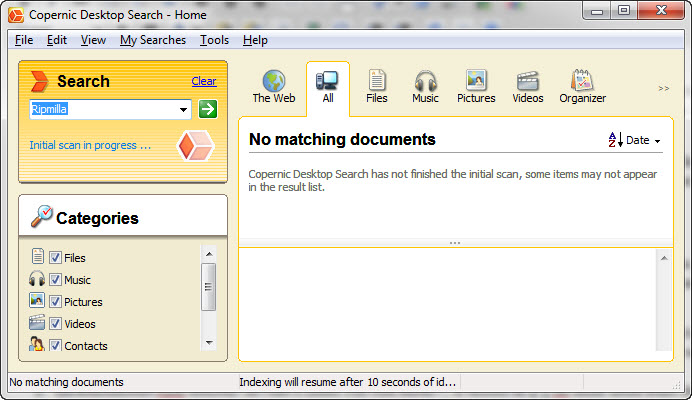Image resolution: width=692 pixels, height=400 pixels.
Task: Open the Help menu
Action: [x=255, y=40]
